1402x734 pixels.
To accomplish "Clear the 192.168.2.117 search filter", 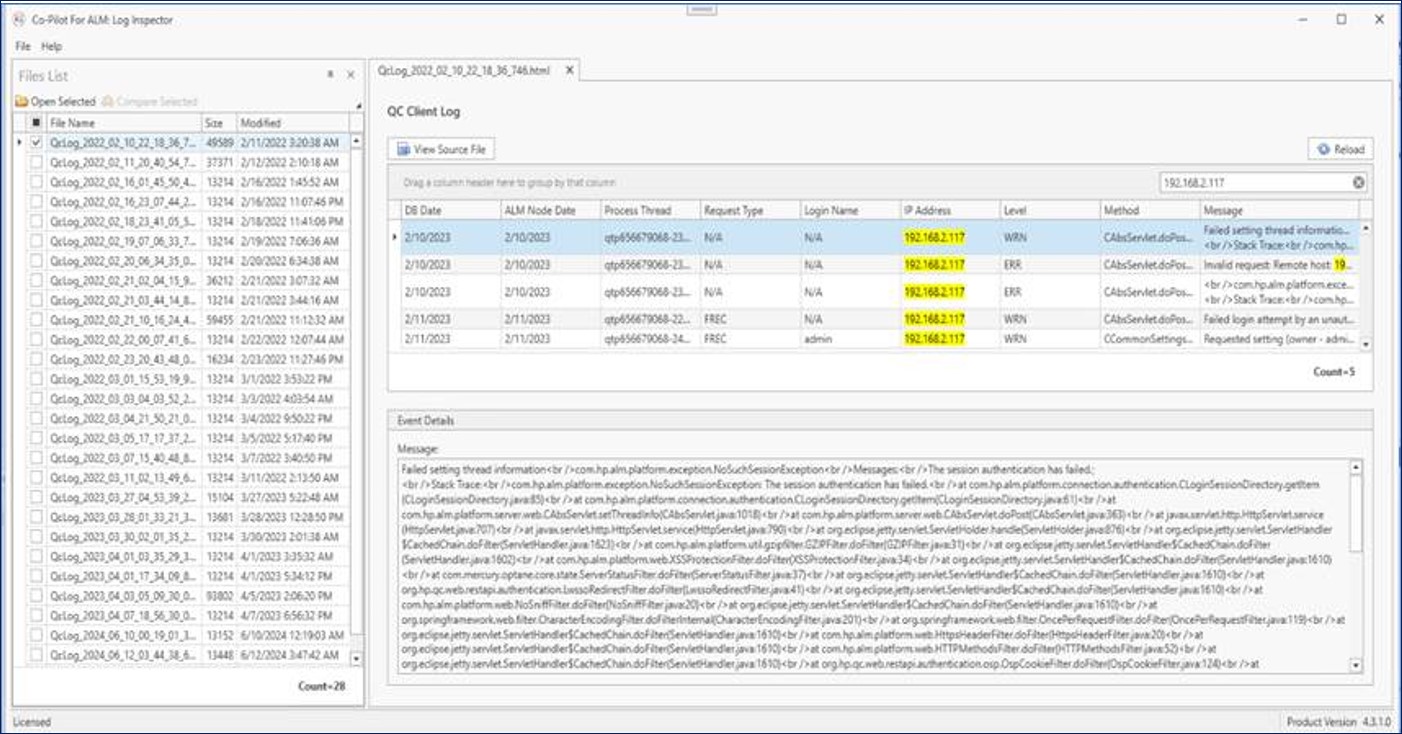I will [1359, 183].
